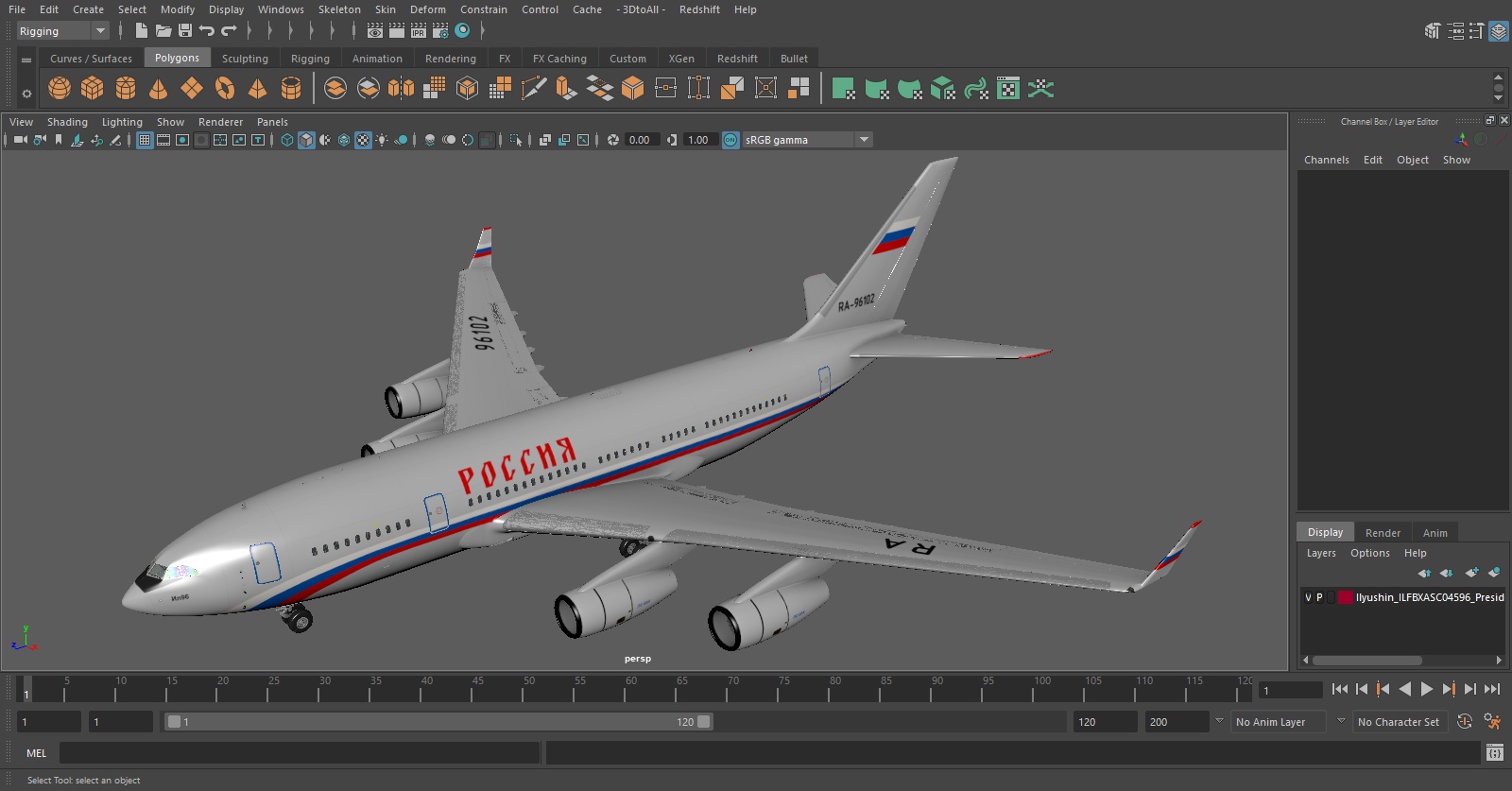This screenshot has width=1512, height=791.
Task: Create a polygon plane from the shelf
Action: pyautogui.click(x=192, y=89)
